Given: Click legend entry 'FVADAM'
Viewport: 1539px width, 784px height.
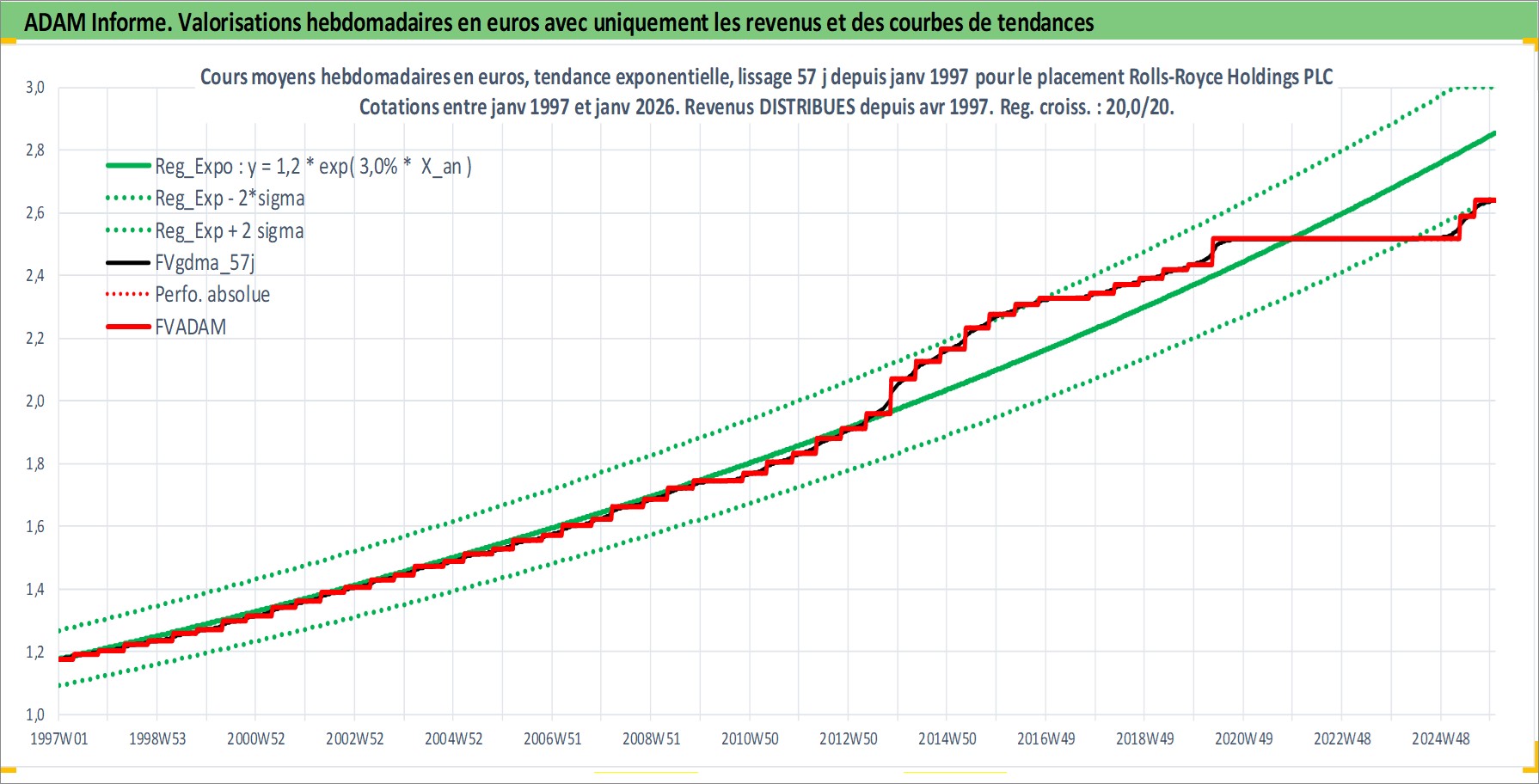Looking at the screenshot, I should tap(190, 328).
